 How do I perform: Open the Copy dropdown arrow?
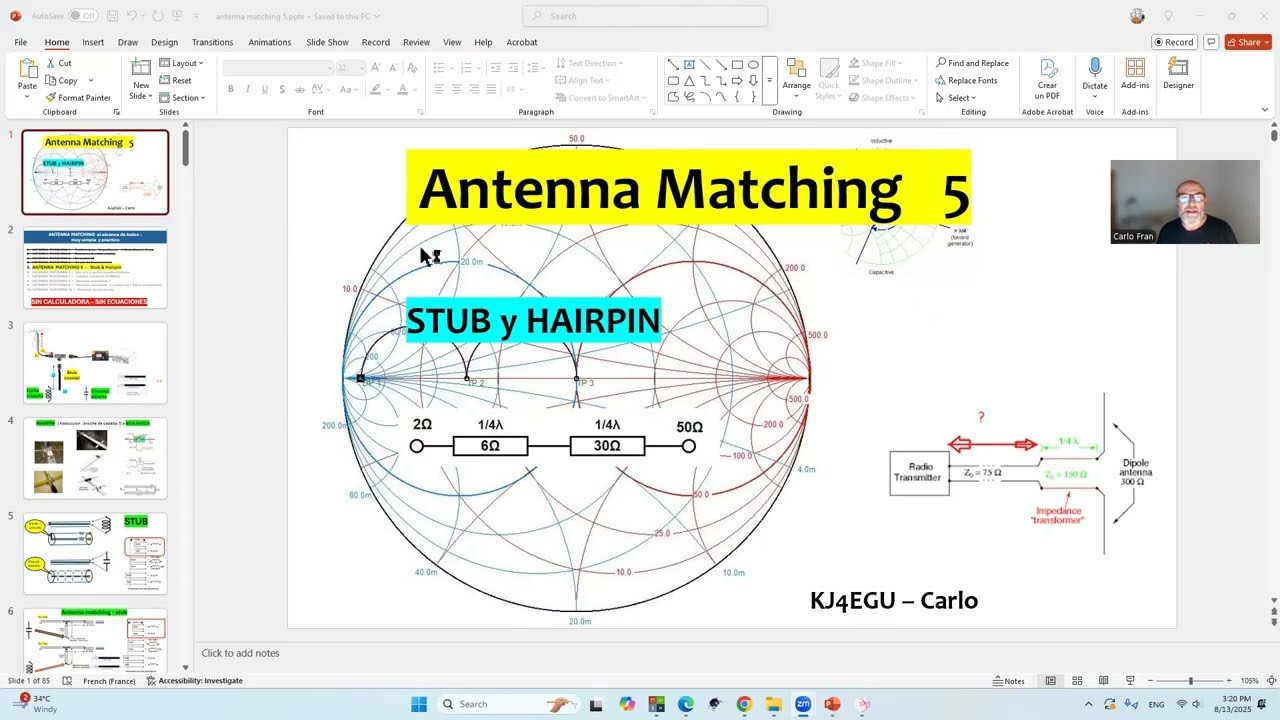[91, 81]
